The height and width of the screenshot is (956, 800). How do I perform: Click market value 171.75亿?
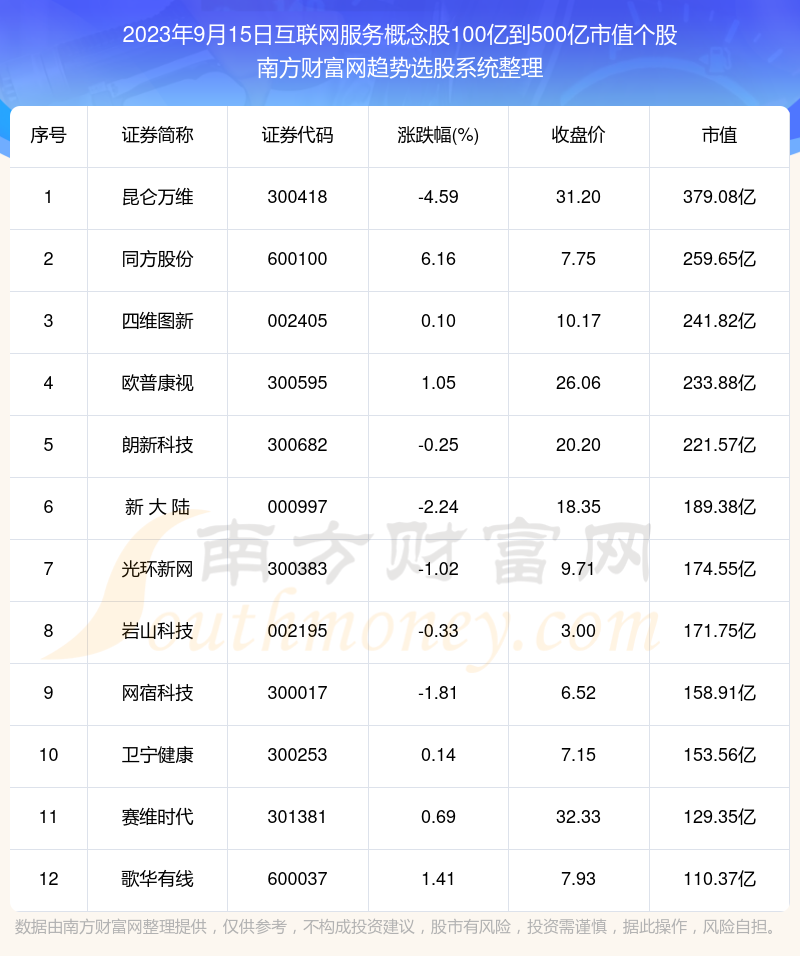pos(720,631)
